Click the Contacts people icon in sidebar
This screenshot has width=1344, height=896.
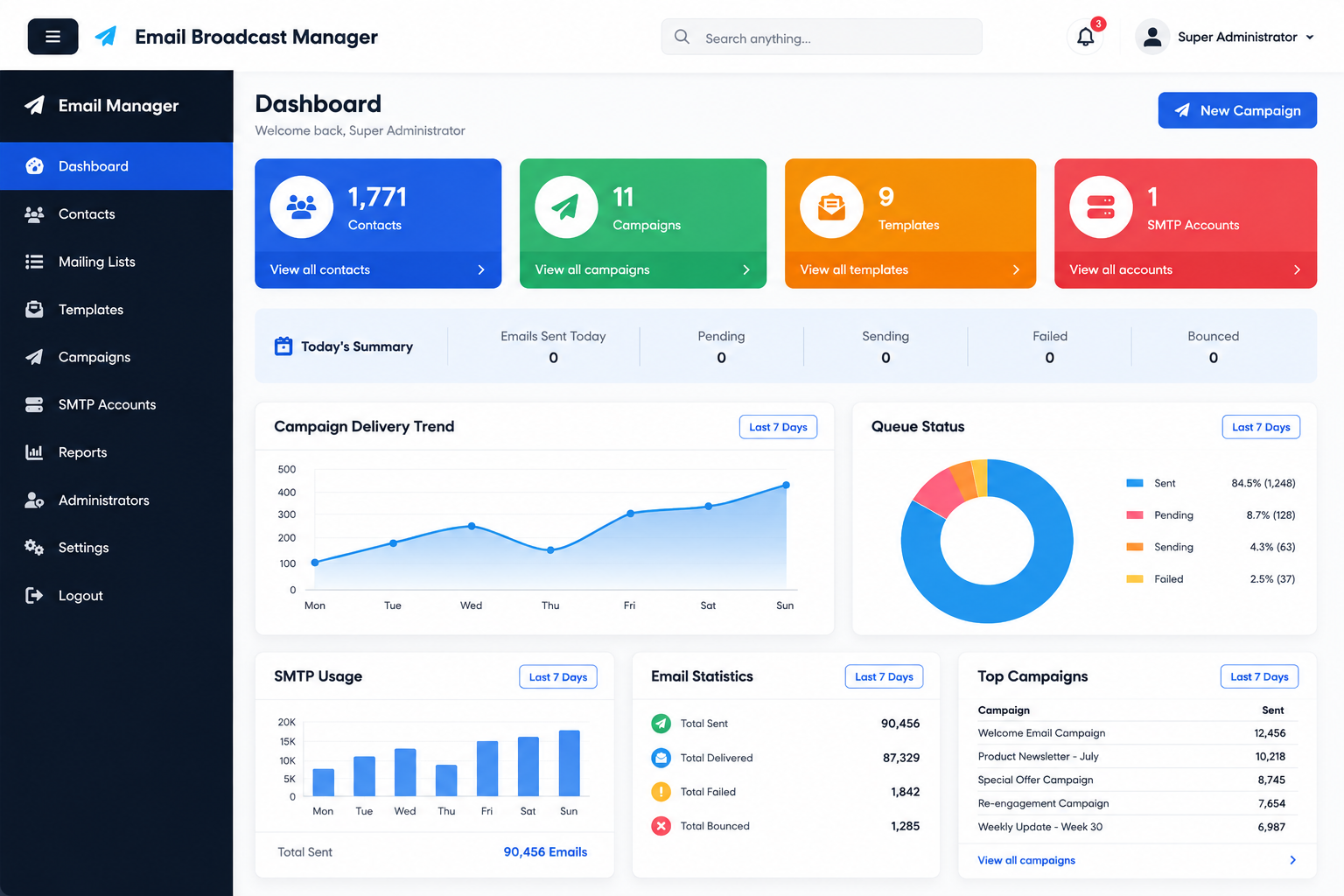coord(34,214)
